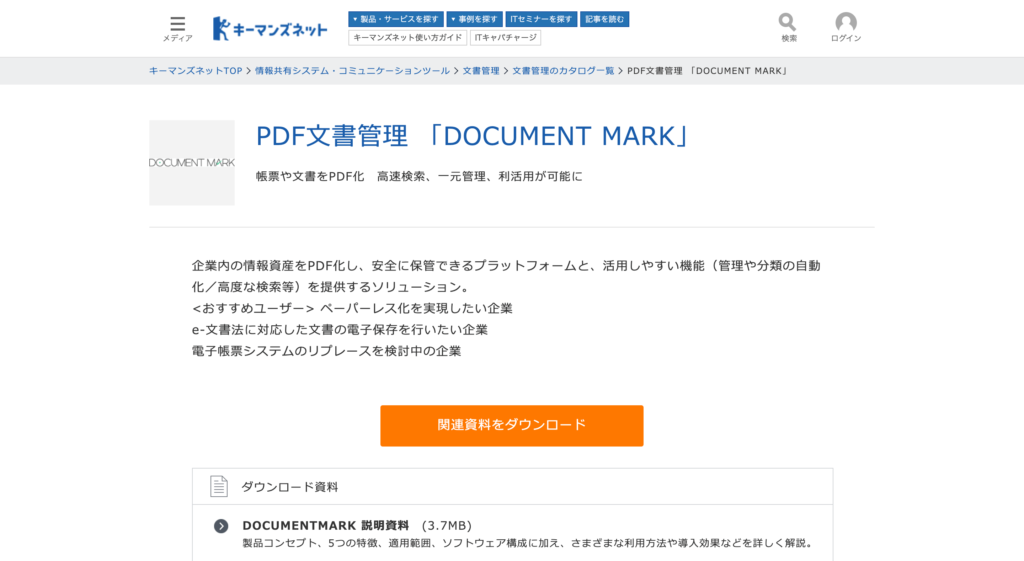The width and height of the screenshot is (1024, 561).
Task: Click the line 電子帳票システムのリプレースを検討中の企業
Action: click(327, 351)
